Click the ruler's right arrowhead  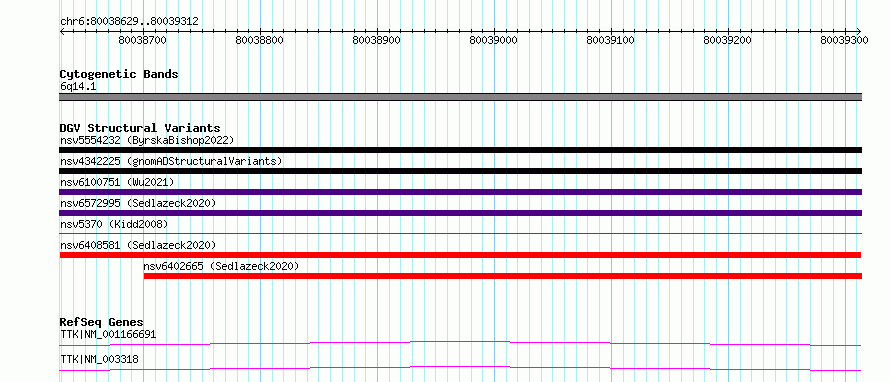pyautogui.click(x=859, y=31)
